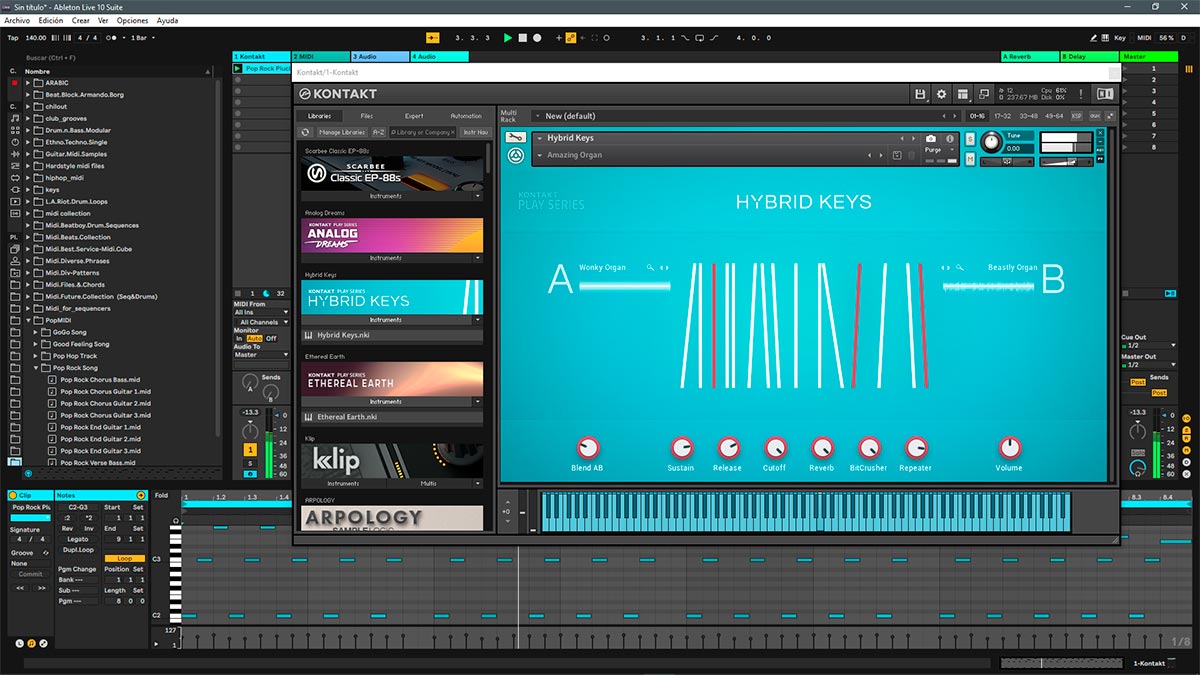Select Pop Rock Chorus Bass.mid file
Screen dimensions: 1200x675
[99, 380]
